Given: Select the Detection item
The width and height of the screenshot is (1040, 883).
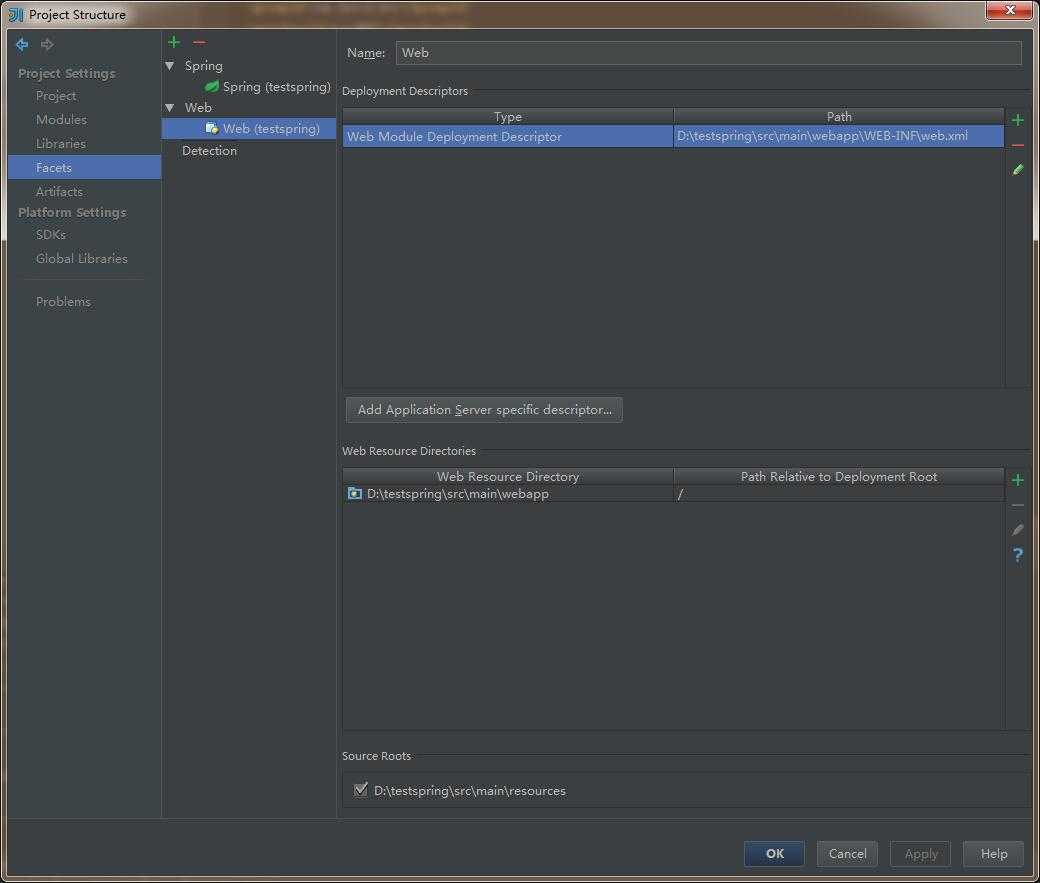Looking at the screenshot, I should click(x=209, y=151).
